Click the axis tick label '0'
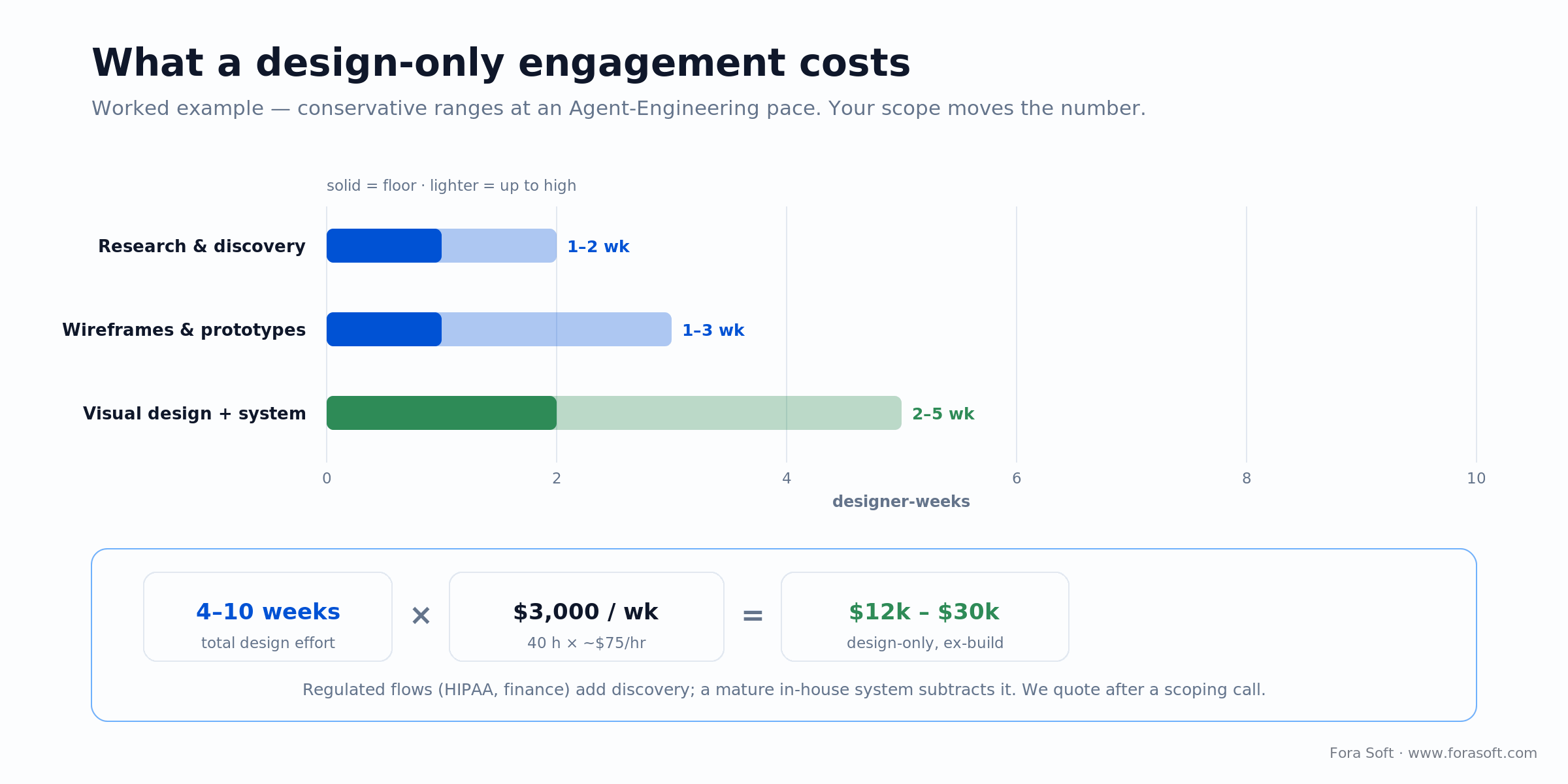The width and height of the screenshot is (1568, 784). click(x=327, y=479)
